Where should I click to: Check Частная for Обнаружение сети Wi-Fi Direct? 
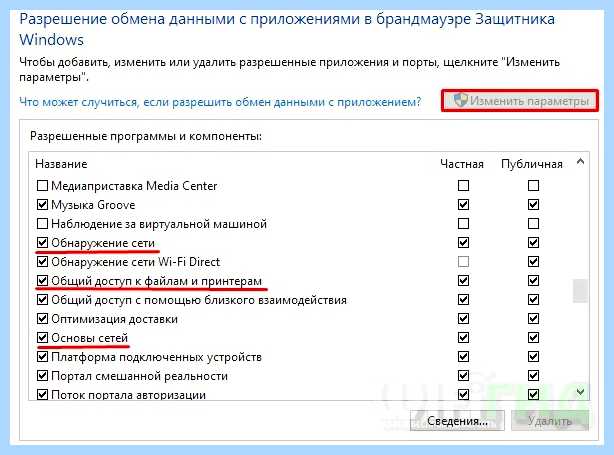463,262
